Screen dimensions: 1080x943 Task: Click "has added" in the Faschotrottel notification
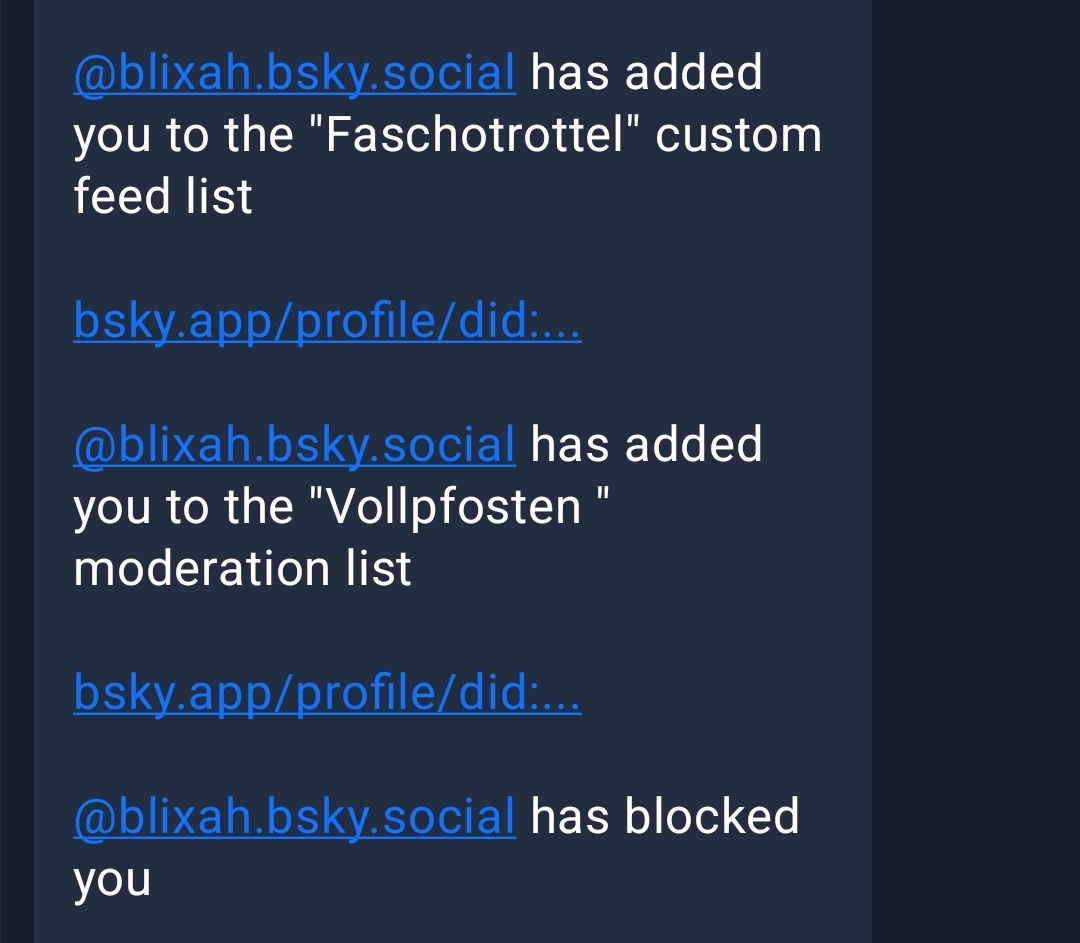coord(646,73)
